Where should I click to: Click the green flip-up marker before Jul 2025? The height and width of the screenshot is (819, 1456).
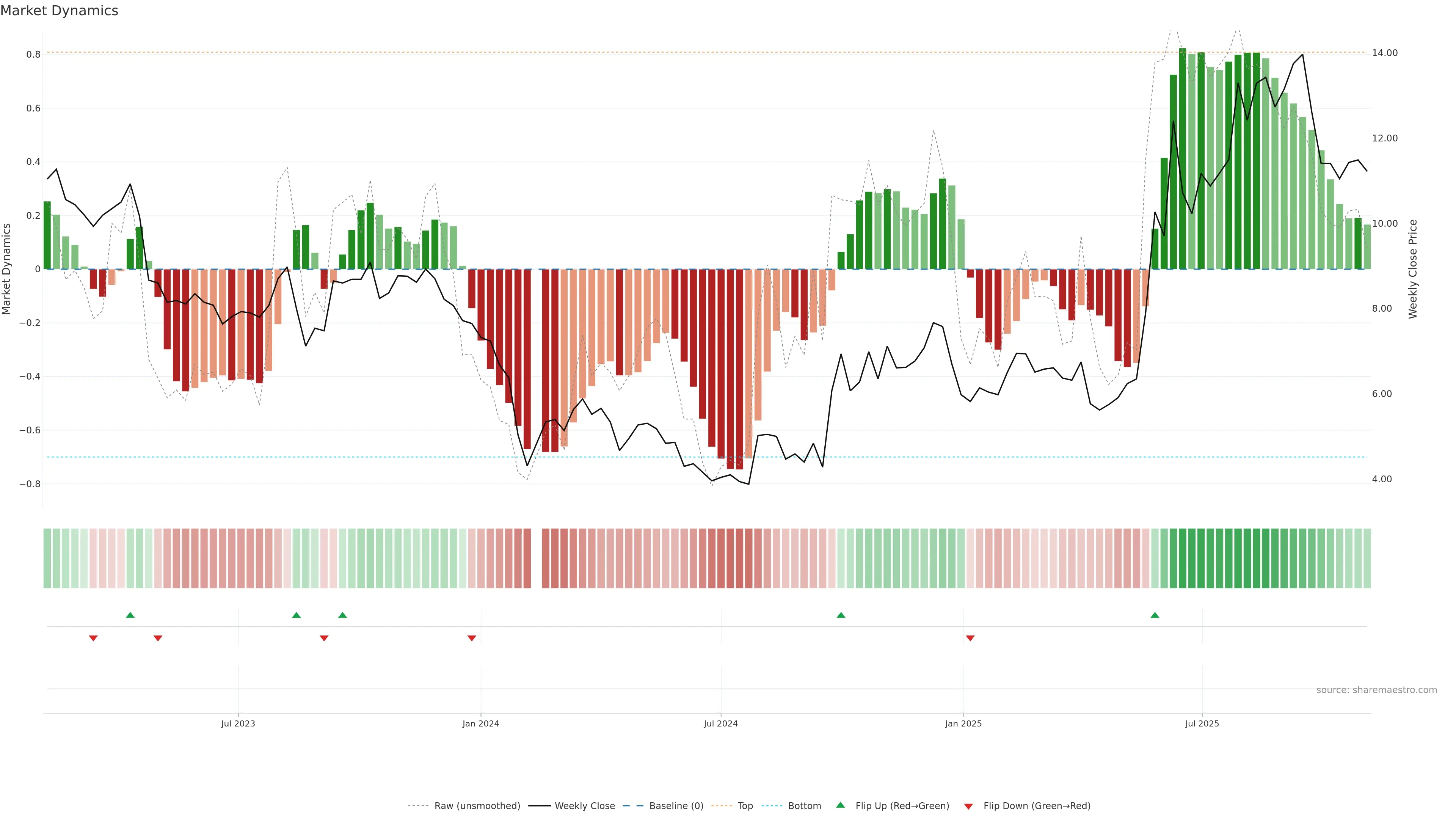[1155, 615]
